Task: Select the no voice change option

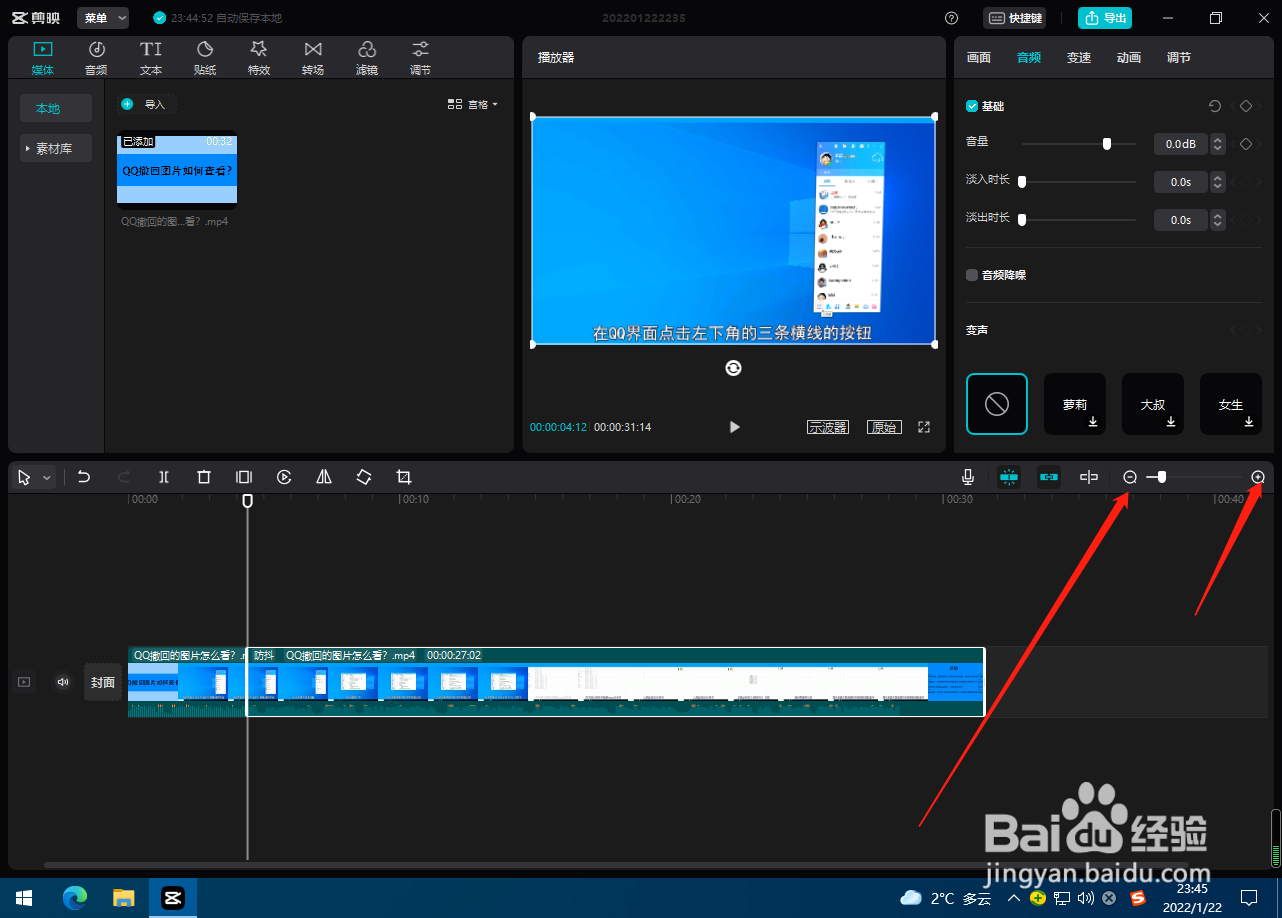Action: 997,404
